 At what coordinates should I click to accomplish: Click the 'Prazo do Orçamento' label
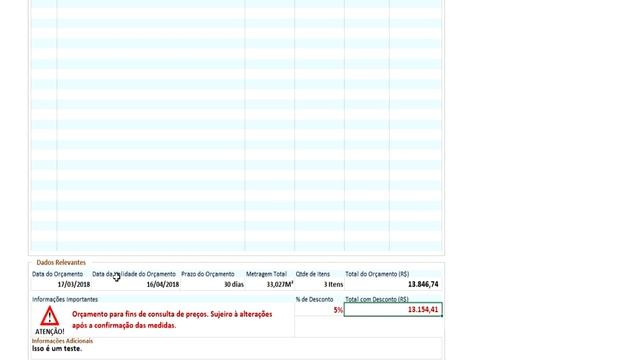pyautogui.click(x=208, y=274)
